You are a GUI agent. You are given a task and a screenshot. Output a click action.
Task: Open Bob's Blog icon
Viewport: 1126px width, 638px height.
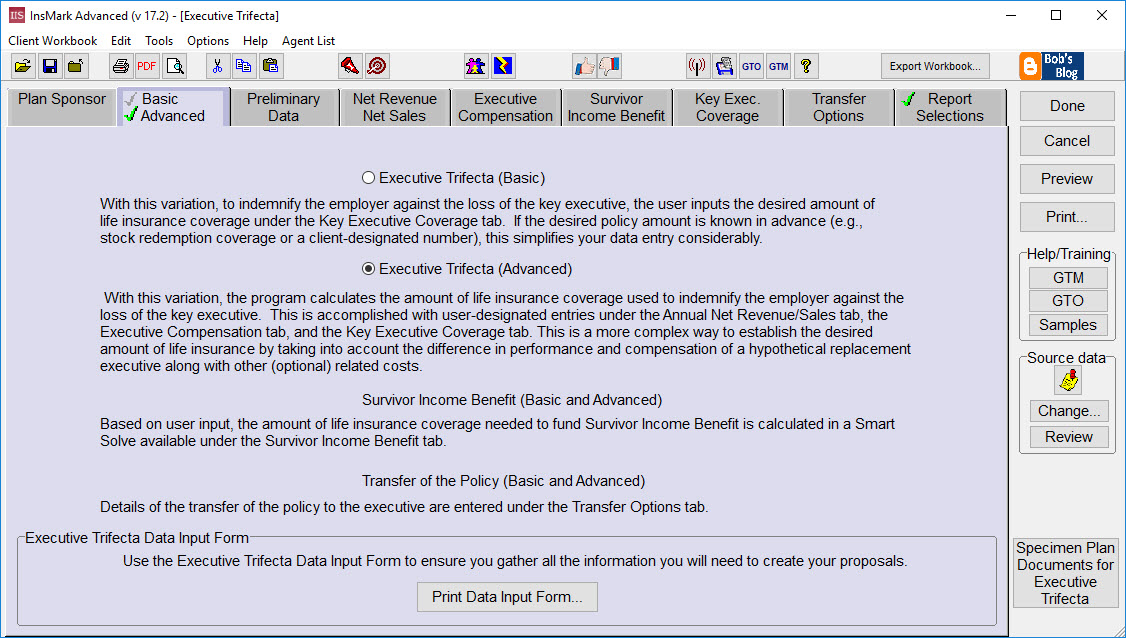tap(1050, 66)
